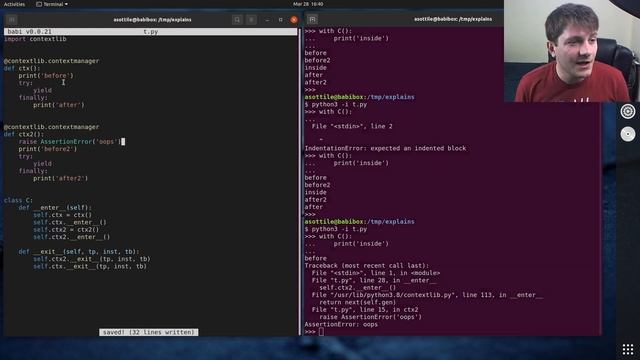Screen dimensions: 640x360
Task: Click the 'babi v0.0.21' editor header text
Action: click(30, 31)
